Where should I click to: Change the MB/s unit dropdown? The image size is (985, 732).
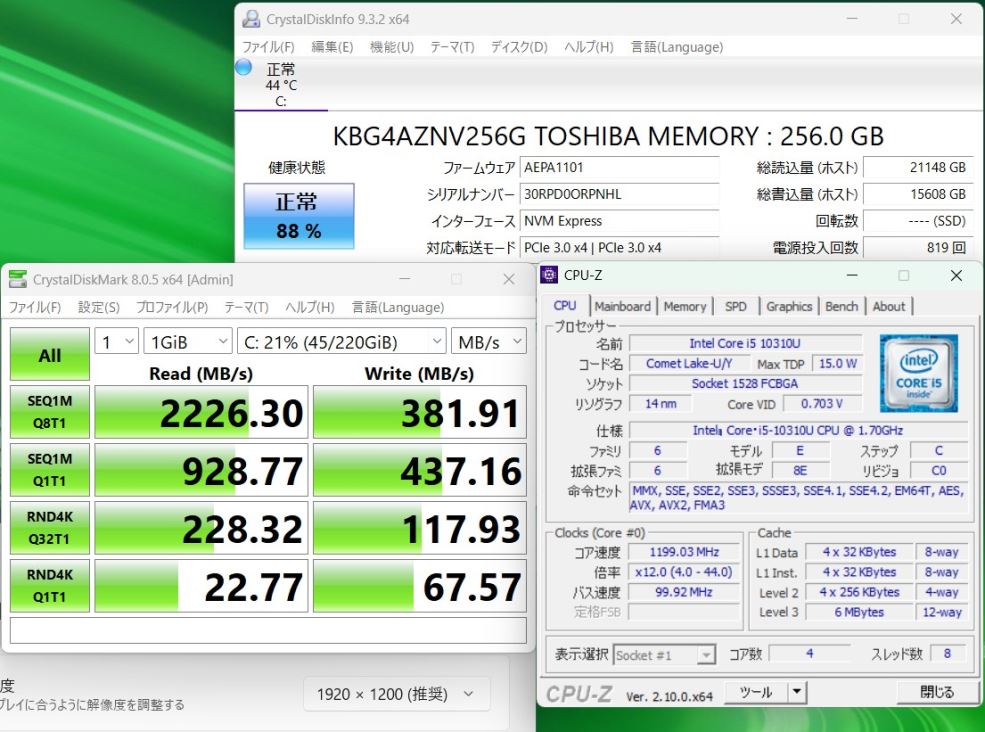click(x=488, y=342)
